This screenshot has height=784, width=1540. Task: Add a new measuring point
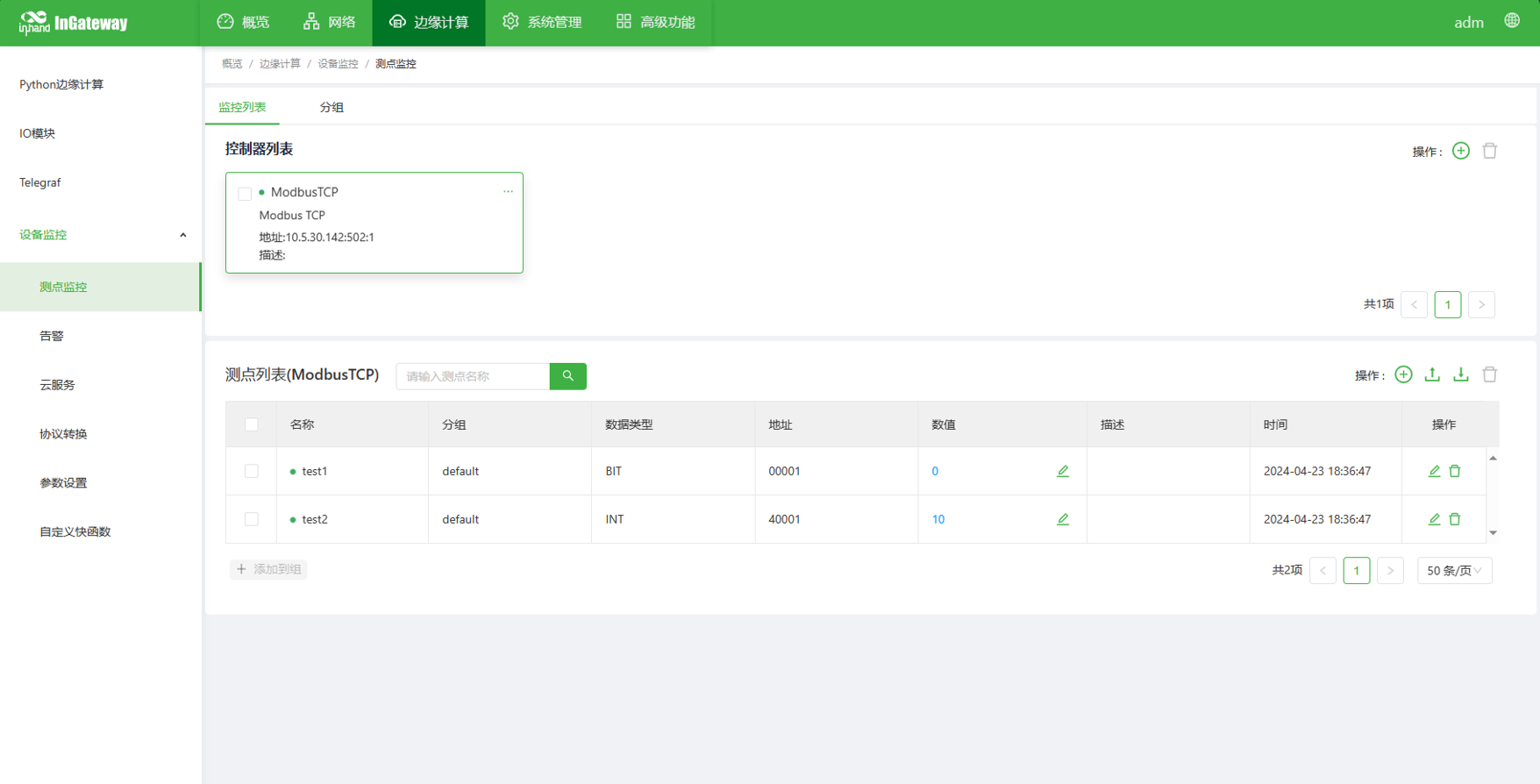coord(1403,374)
